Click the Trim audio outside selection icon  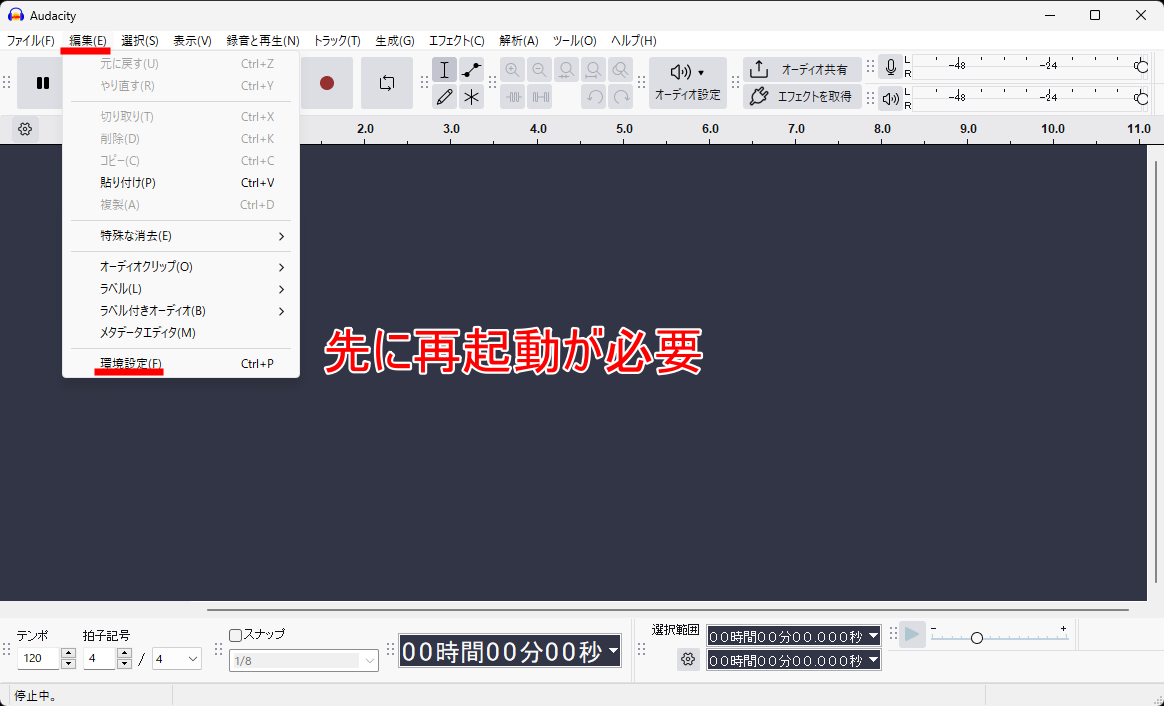tap(512, 97)
